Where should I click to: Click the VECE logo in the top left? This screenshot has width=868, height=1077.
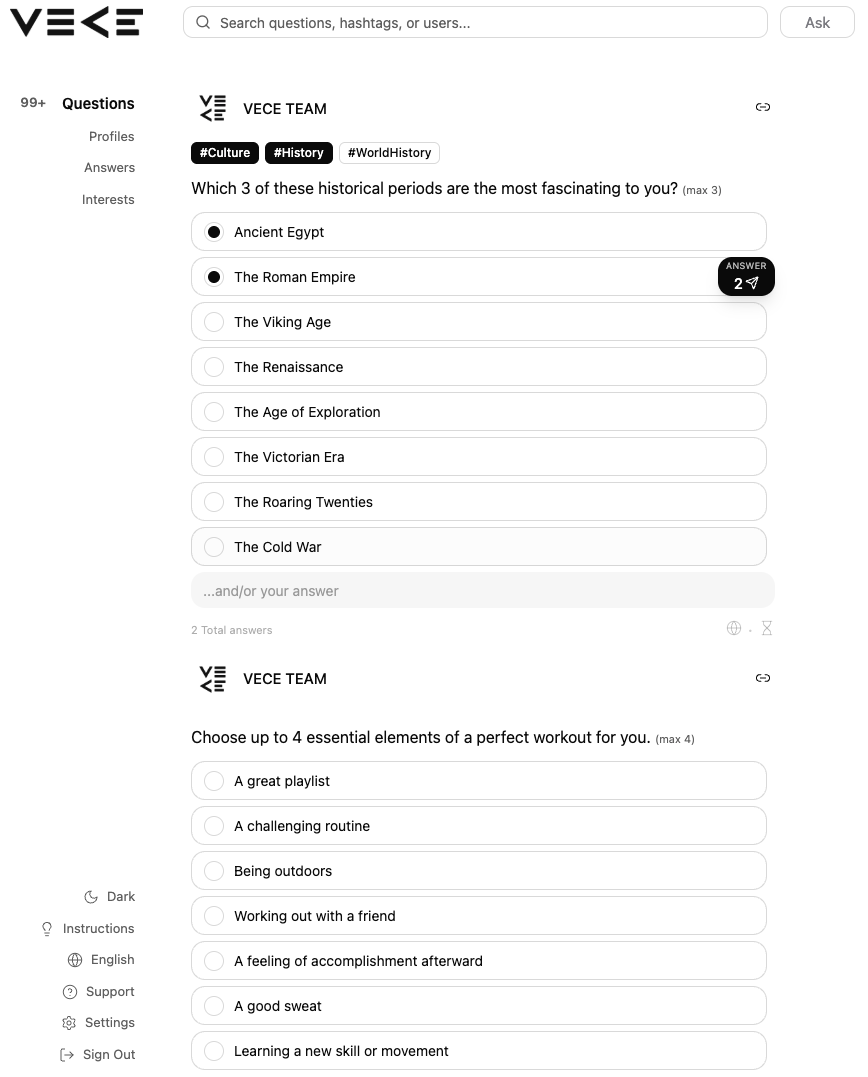(x=75, y=22)
